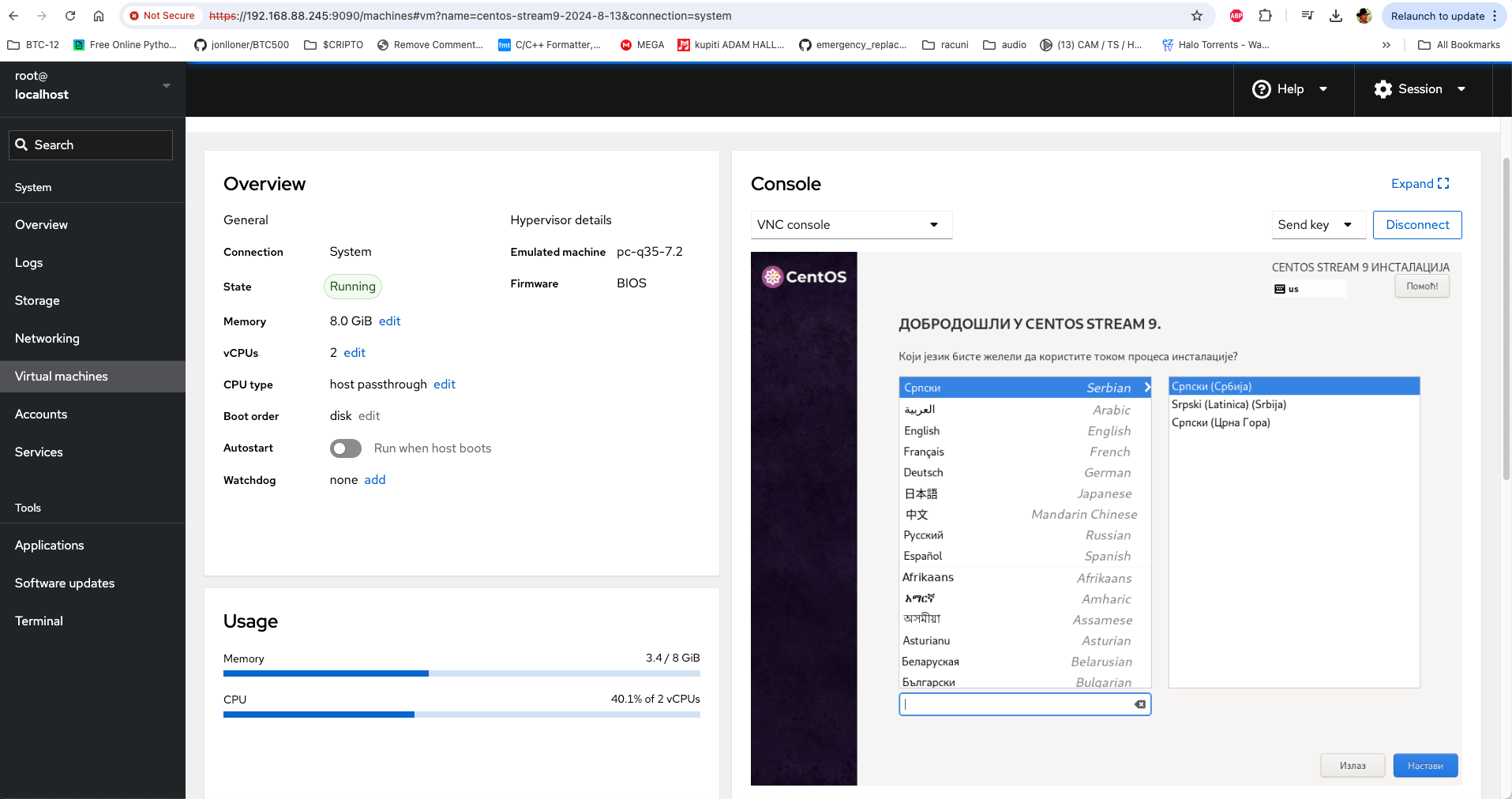Click the Expand console fullscreen icon
The image size is (1512, 799).
click(x=1443, y=183)
